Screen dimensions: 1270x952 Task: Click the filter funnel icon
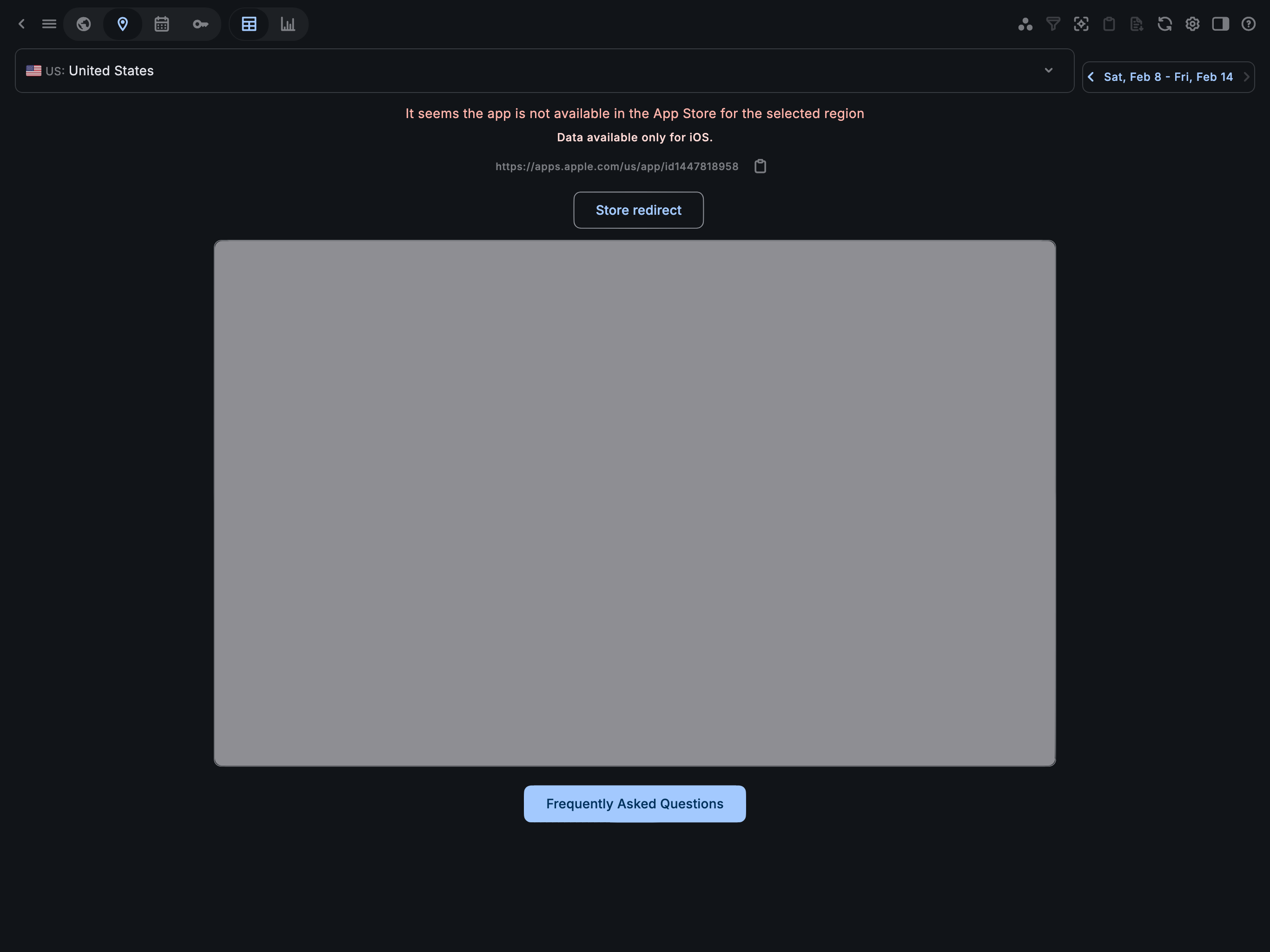click(x=1053, y=24)
